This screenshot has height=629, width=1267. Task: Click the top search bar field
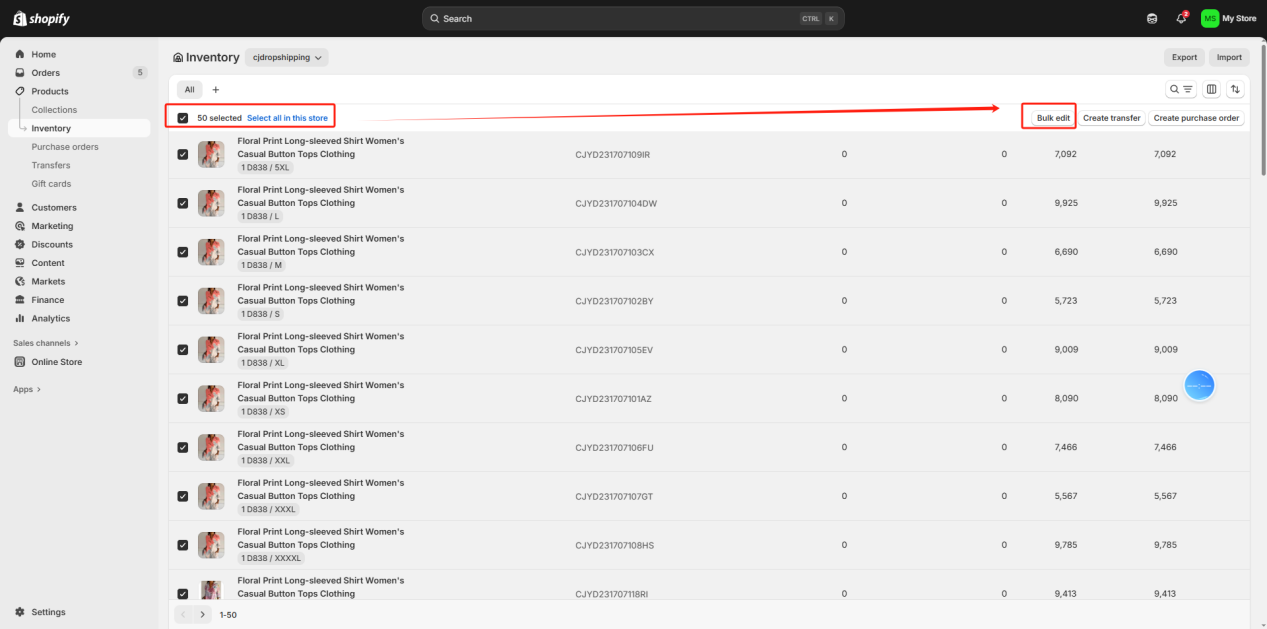pos(633,18)
